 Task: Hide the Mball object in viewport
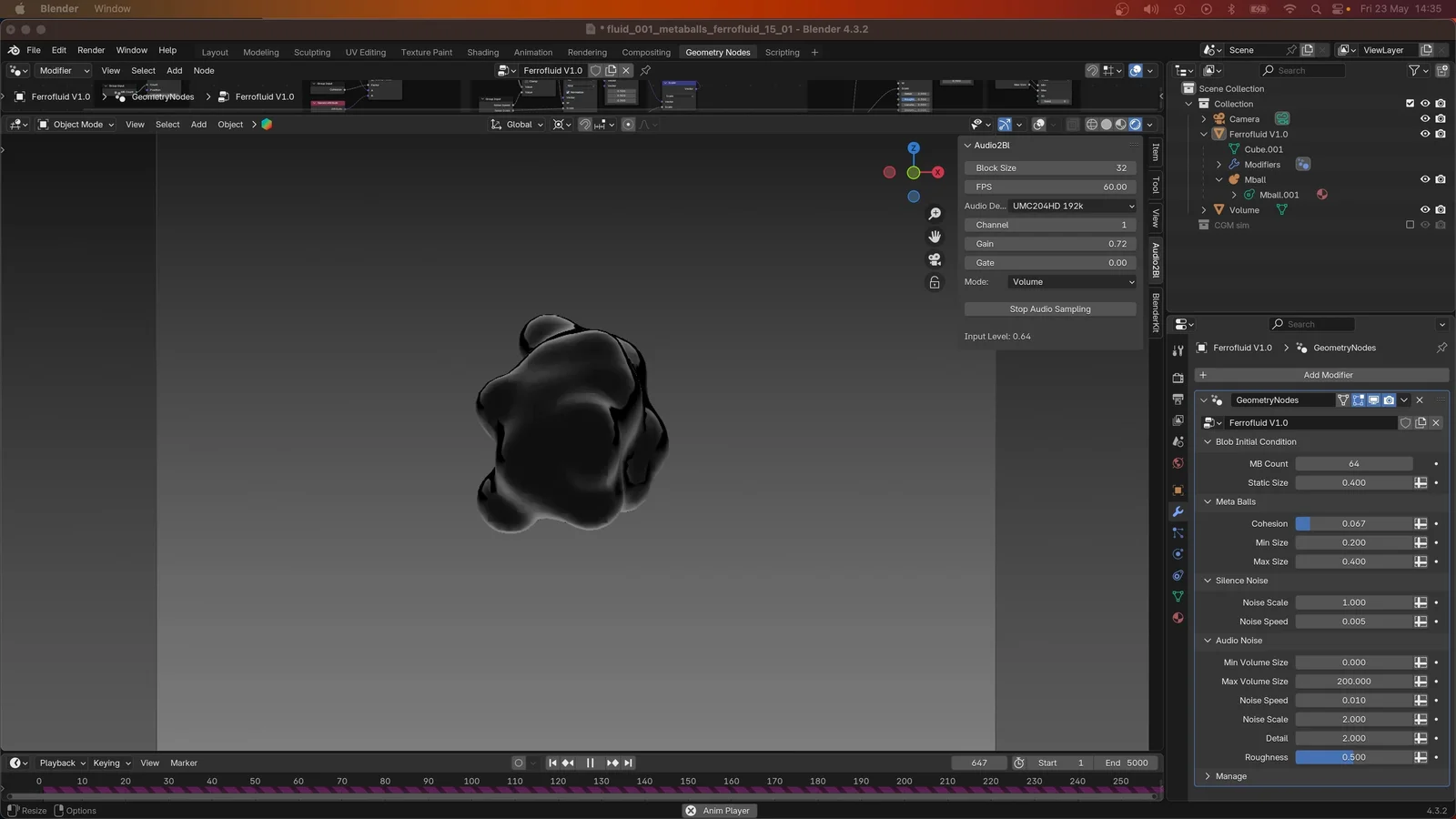point(1425,179)
